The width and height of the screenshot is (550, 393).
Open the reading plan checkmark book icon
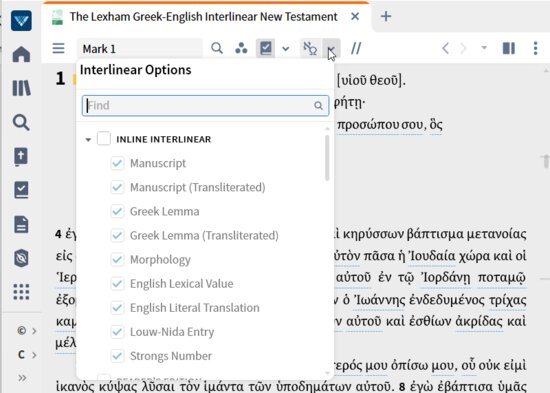[21, 190]
